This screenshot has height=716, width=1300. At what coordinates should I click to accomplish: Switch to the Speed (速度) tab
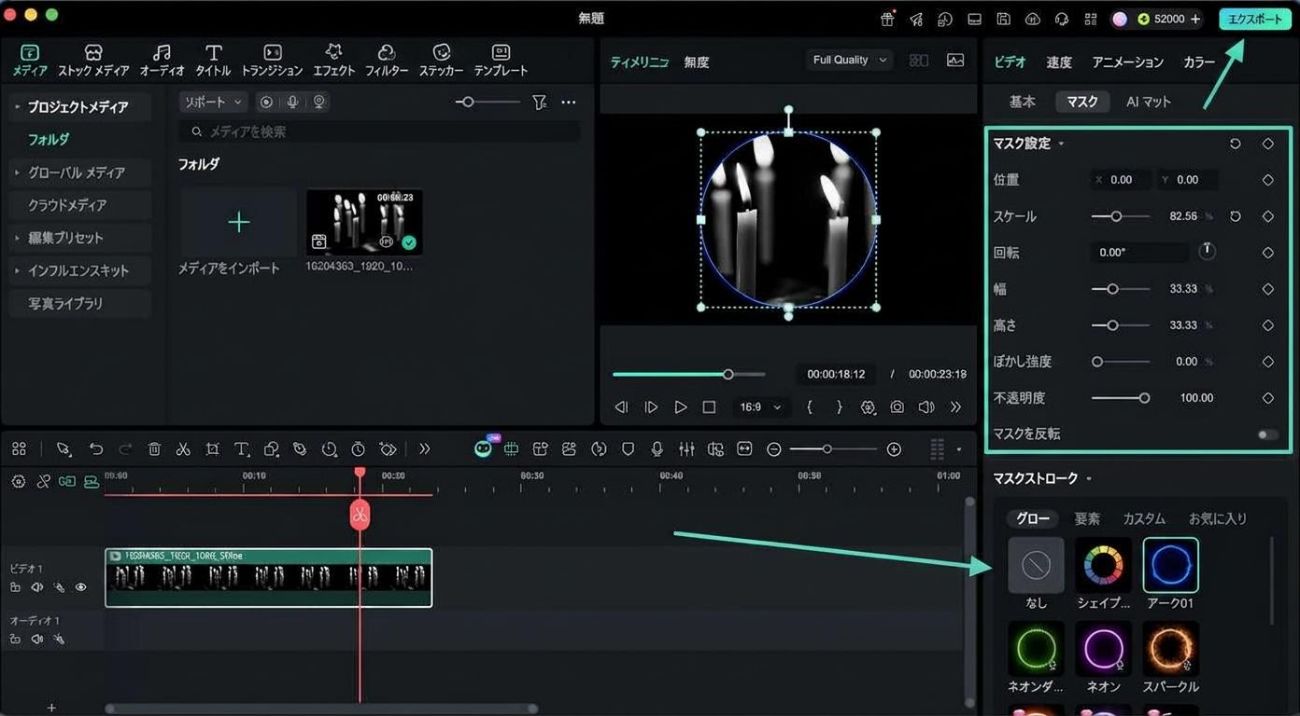[x=1059, y=62]
